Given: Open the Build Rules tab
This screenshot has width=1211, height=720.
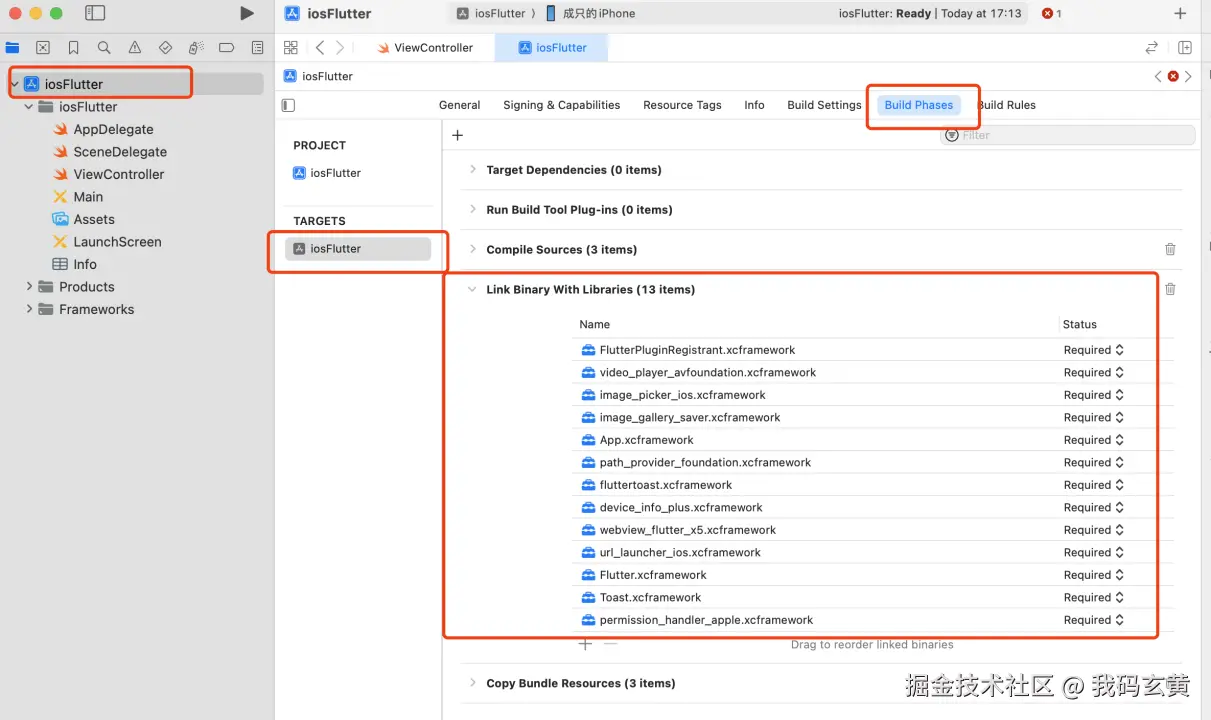Looking at the screenshot, I should [x=1007, y=105].
